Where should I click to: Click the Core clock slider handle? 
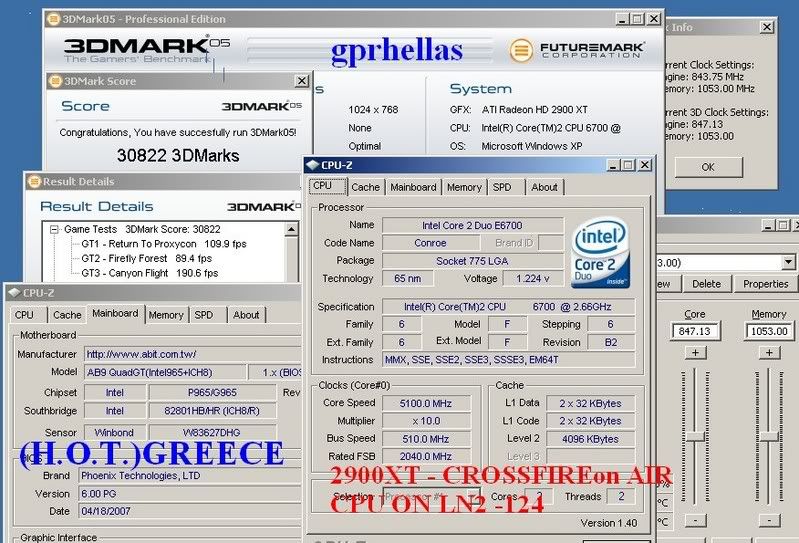click(x=695, y=437)
